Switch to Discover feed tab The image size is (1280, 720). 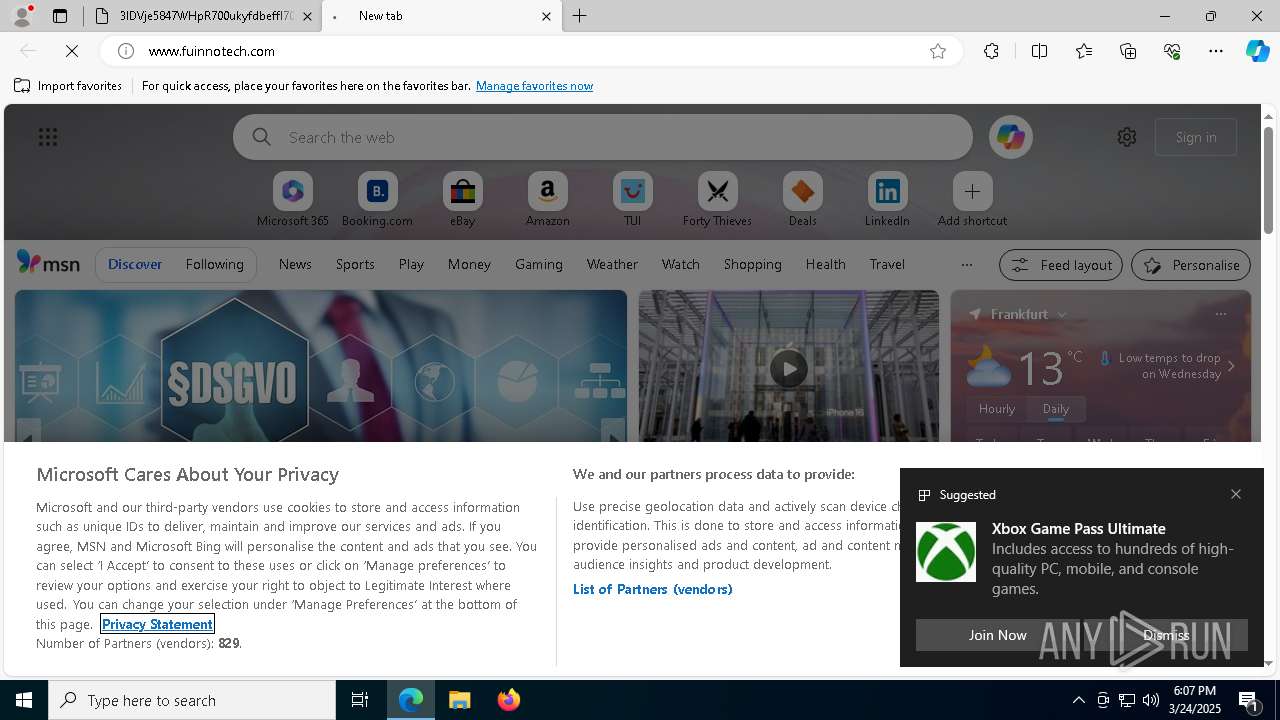click(x=135, y=264)
